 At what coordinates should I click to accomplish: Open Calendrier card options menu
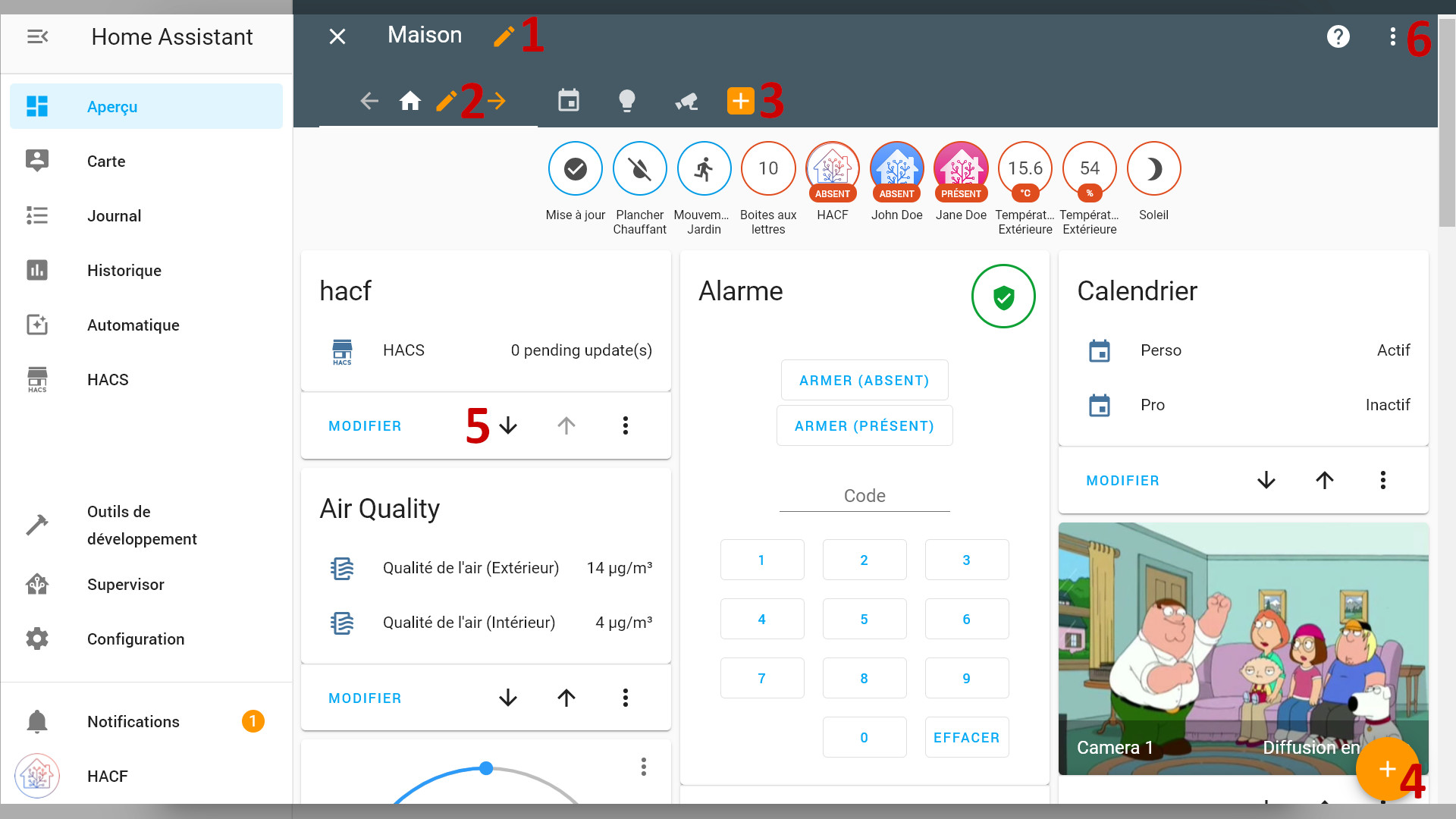click(x=1383, y=480)
